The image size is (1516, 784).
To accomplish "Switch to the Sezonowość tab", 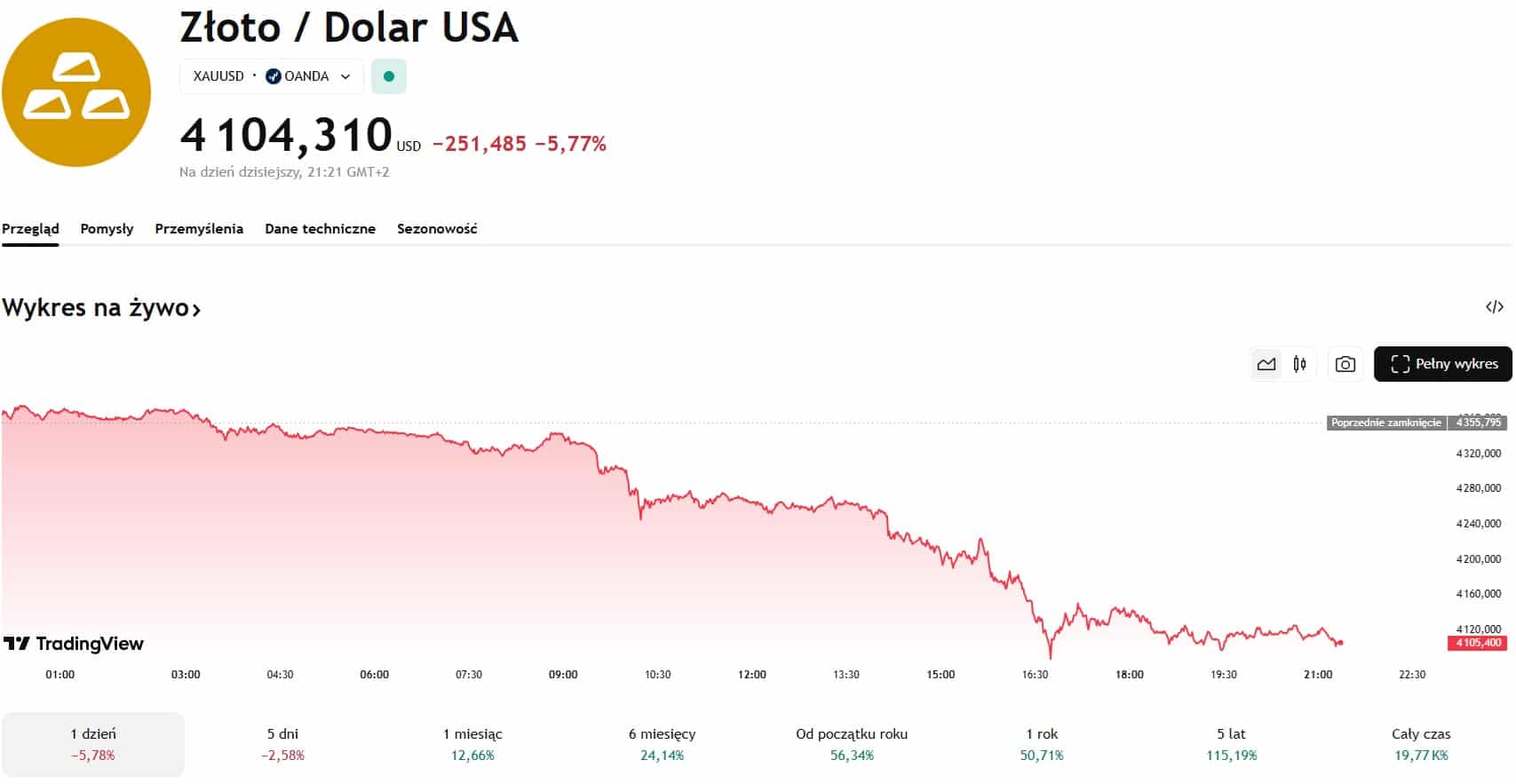I will point(437,229).
